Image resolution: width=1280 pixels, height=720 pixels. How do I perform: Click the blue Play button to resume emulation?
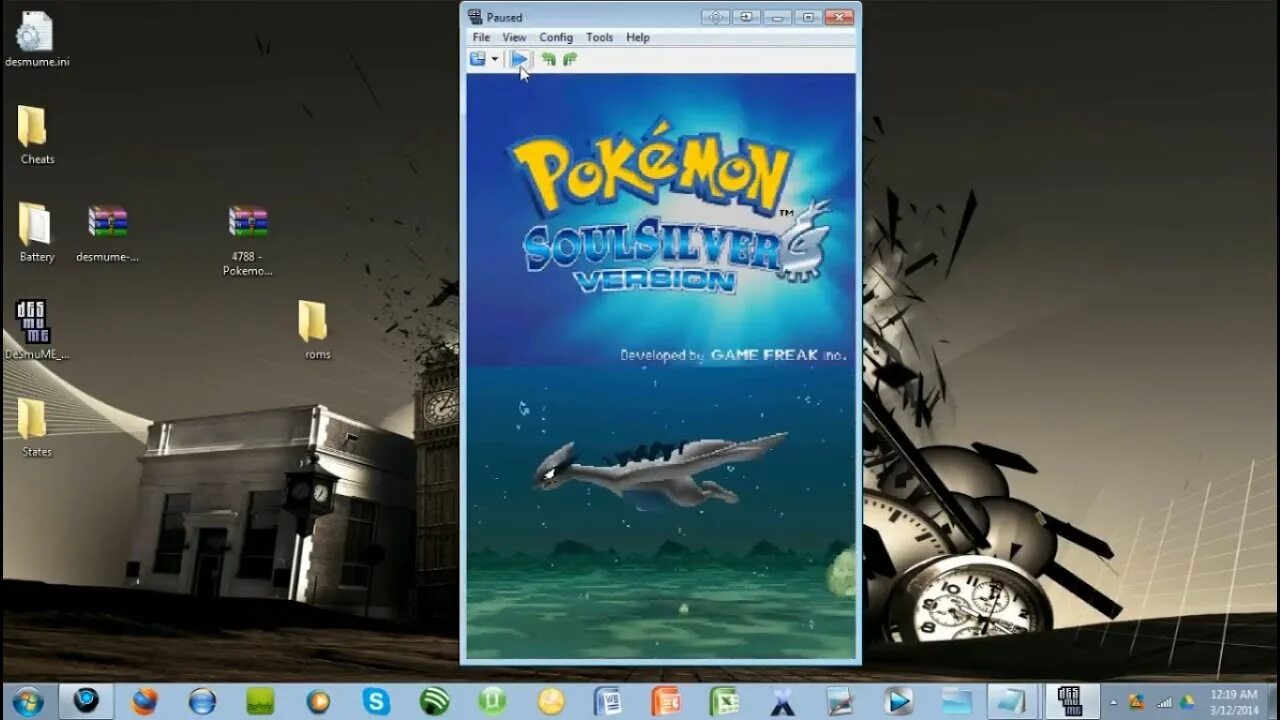(x=519, y=59)
